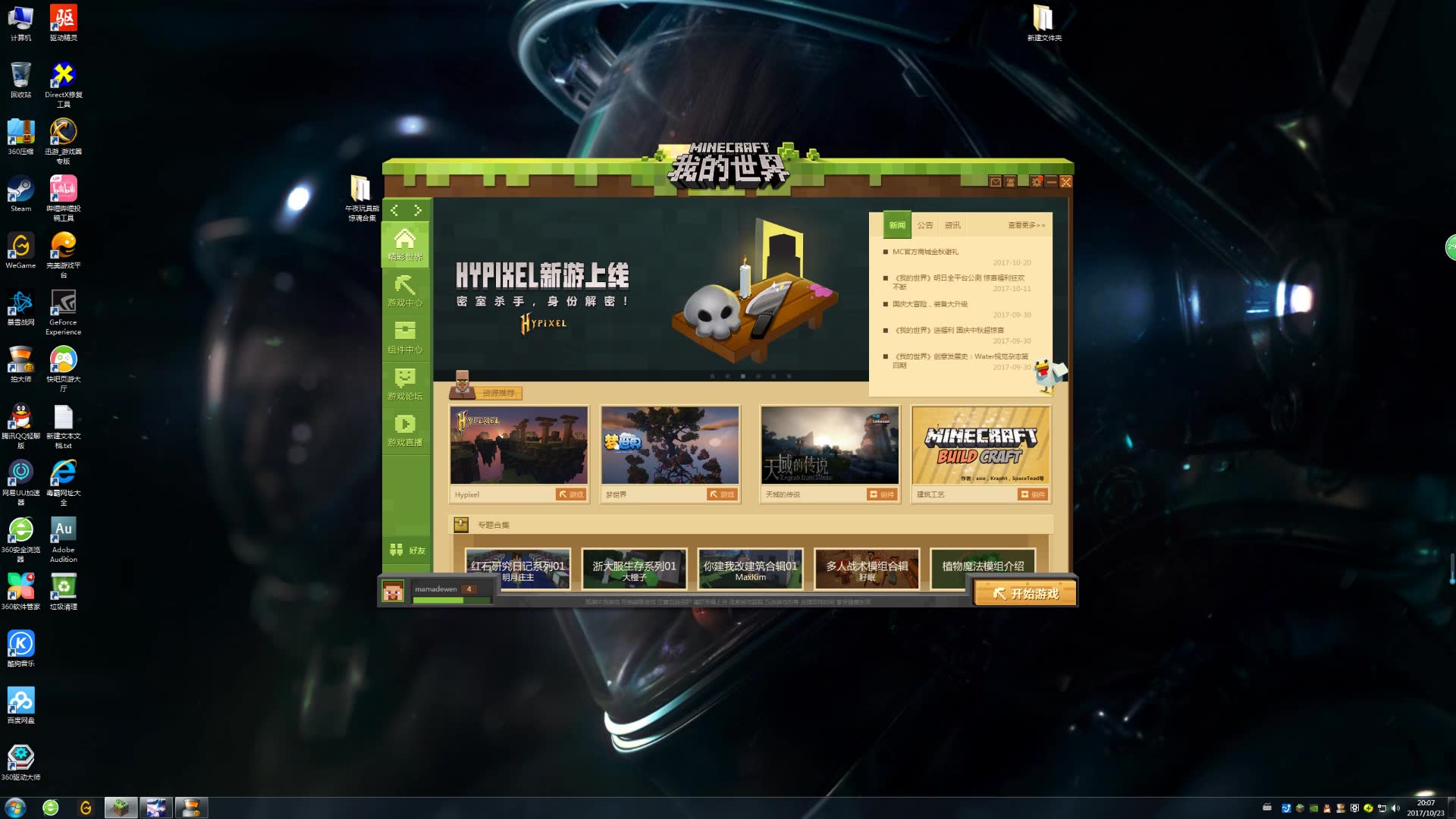This screenshot has width=1456, height=819.
Task: Open 你建我改建筑合辑01 collection
Action: pos(750,569)
